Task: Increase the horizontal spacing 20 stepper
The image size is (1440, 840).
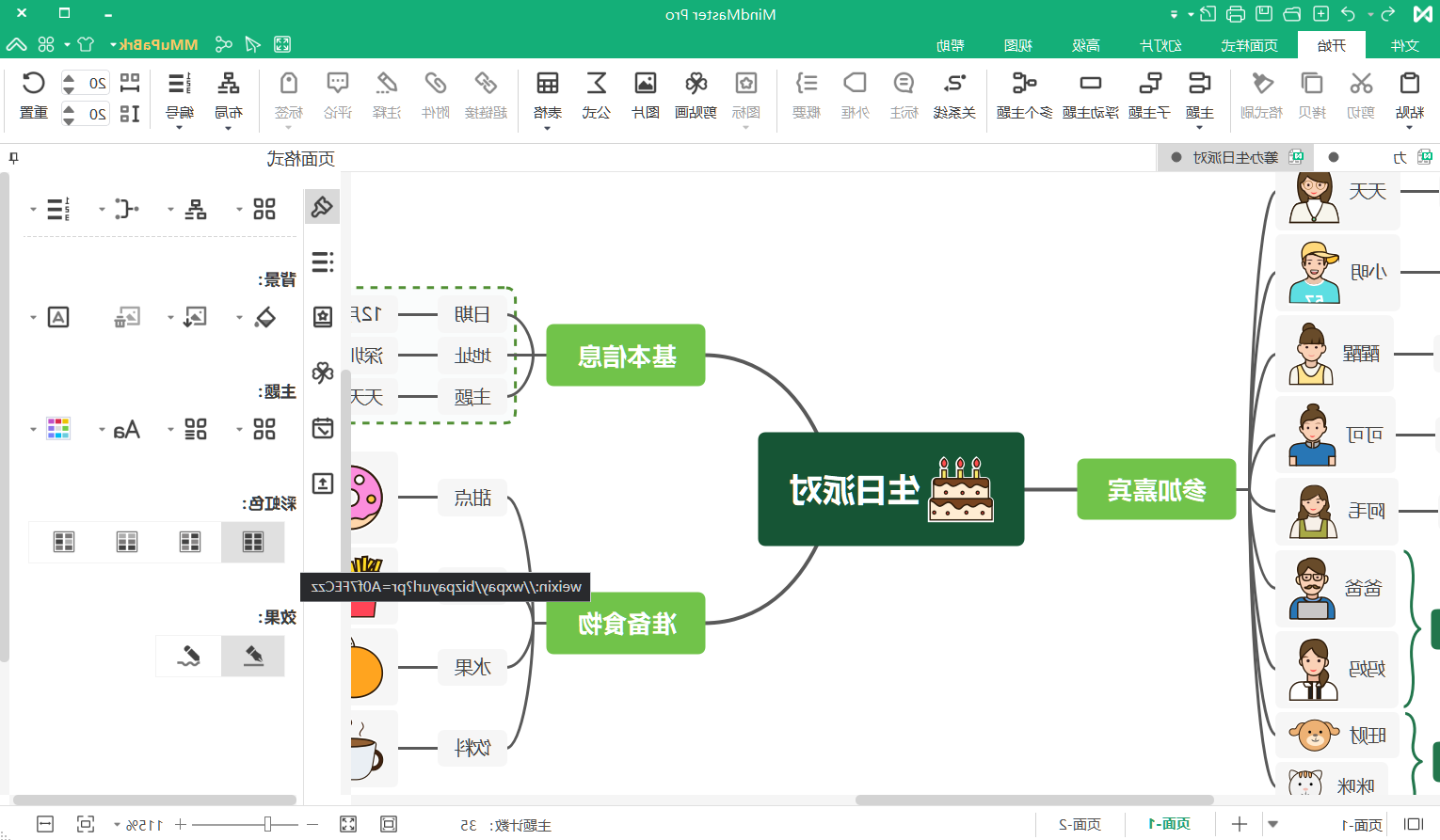Action: (69, 77)
